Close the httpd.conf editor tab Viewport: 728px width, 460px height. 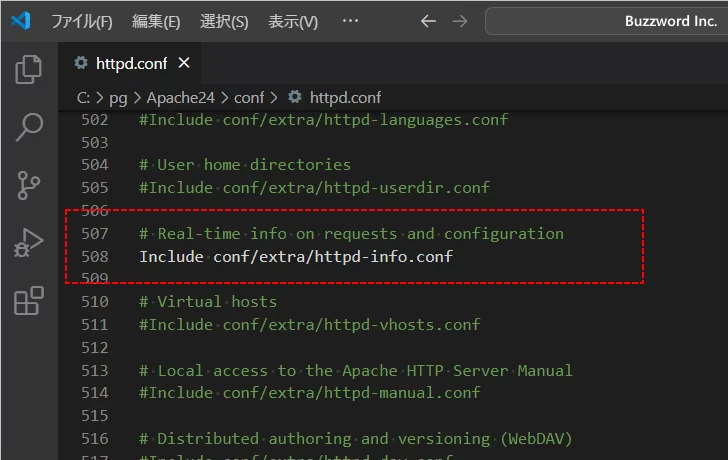(184, 63)
